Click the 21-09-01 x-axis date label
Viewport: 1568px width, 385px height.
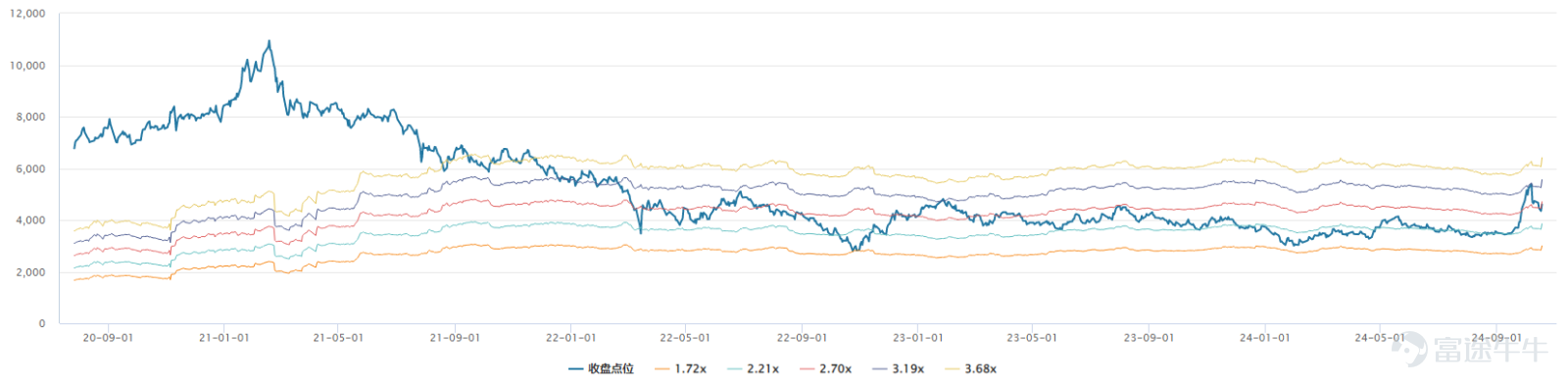click(x=455, y=338)
